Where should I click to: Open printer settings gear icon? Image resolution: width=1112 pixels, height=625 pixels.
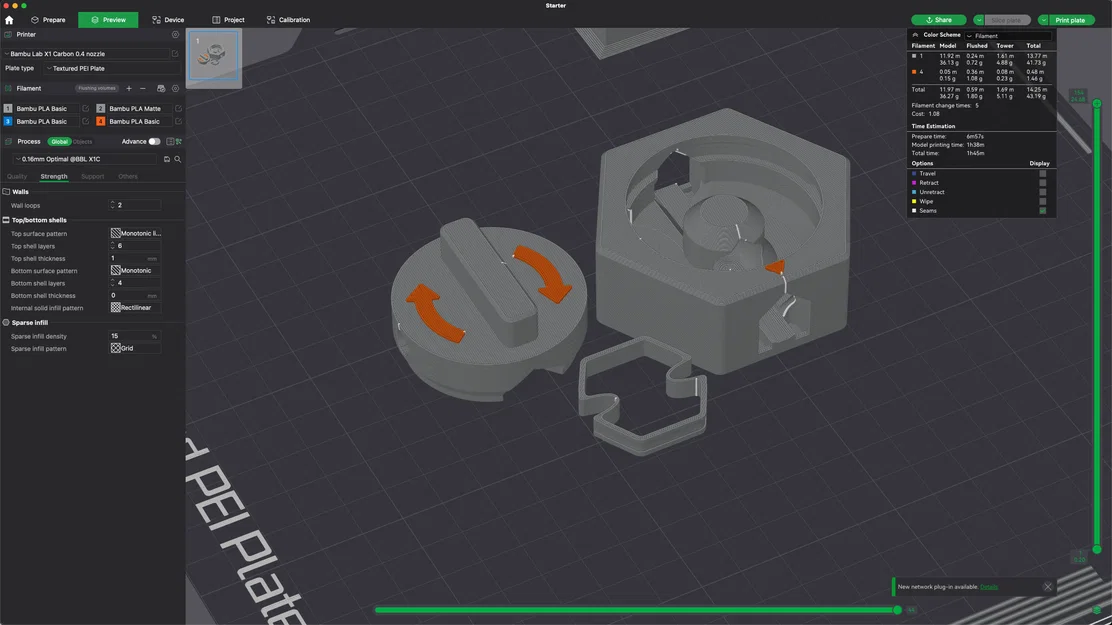[x=175, y=34]
